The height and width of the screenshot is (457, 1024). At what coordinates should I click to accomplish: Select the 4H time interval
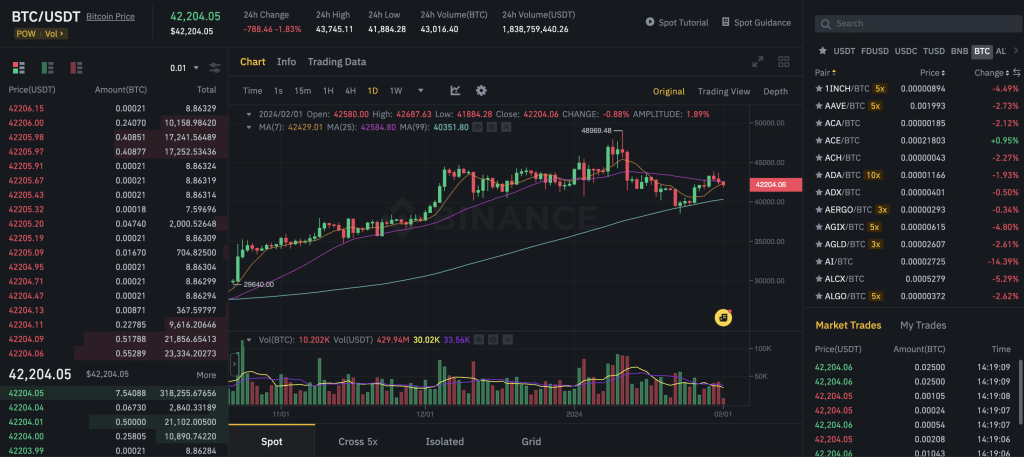point(351,91)
